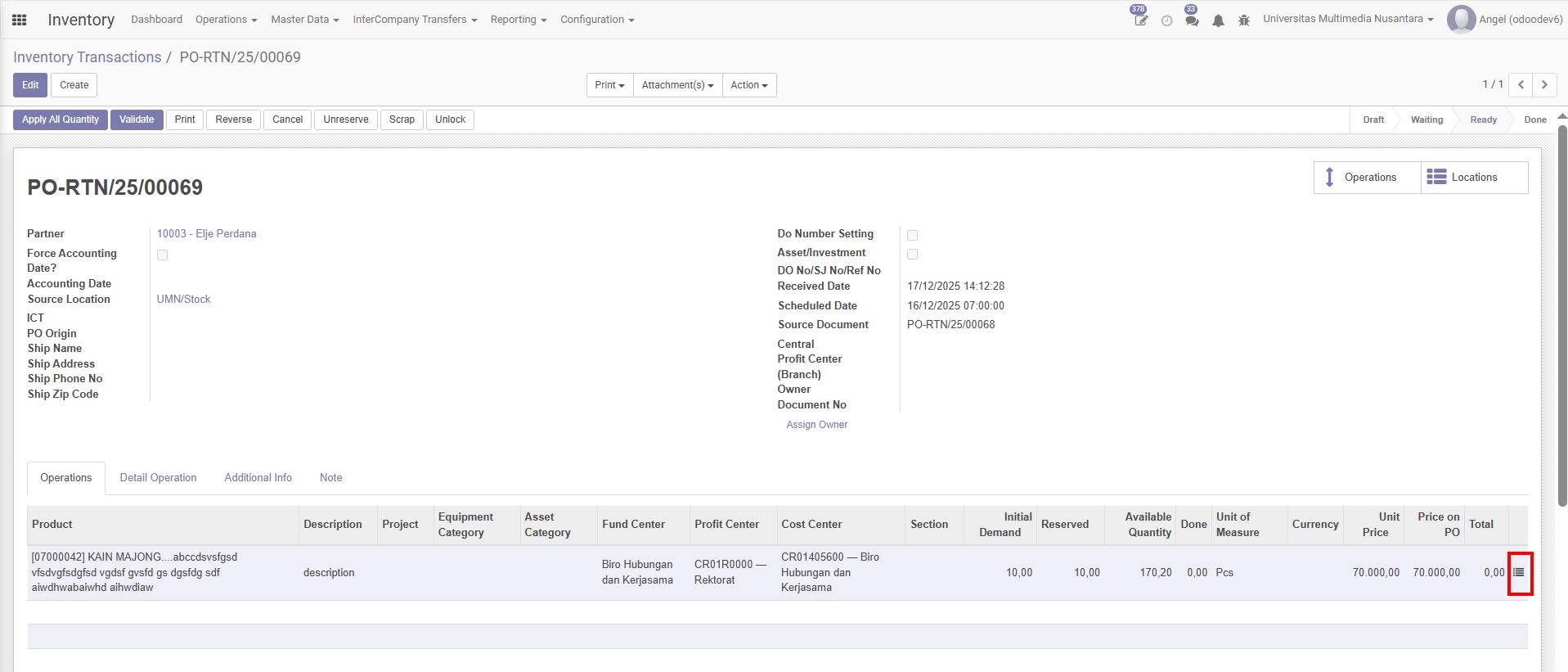Switch to the Detail Operation tab
This screenshot has height=672, width=1568.
tap(158, 478)
